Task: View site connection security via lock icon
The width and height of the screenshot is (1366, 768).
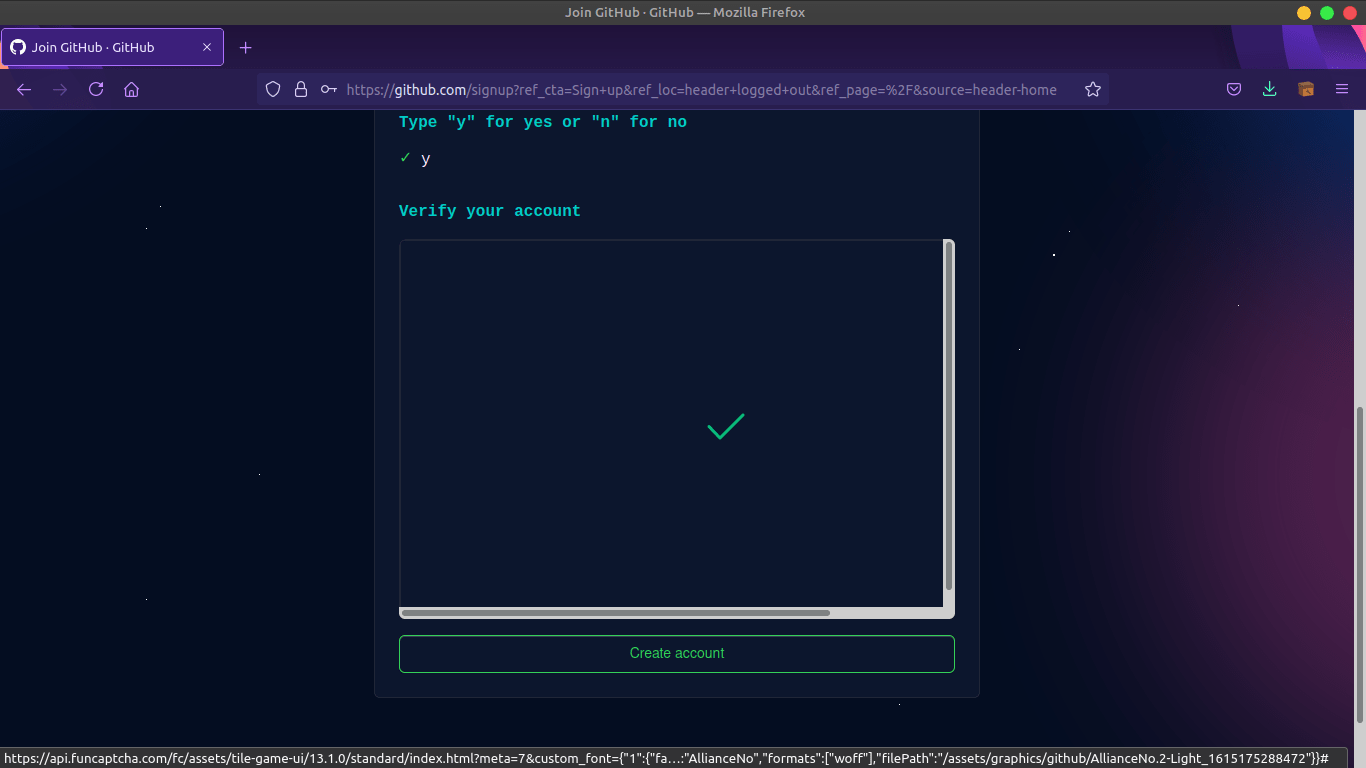Action: (x=300, y=89)
